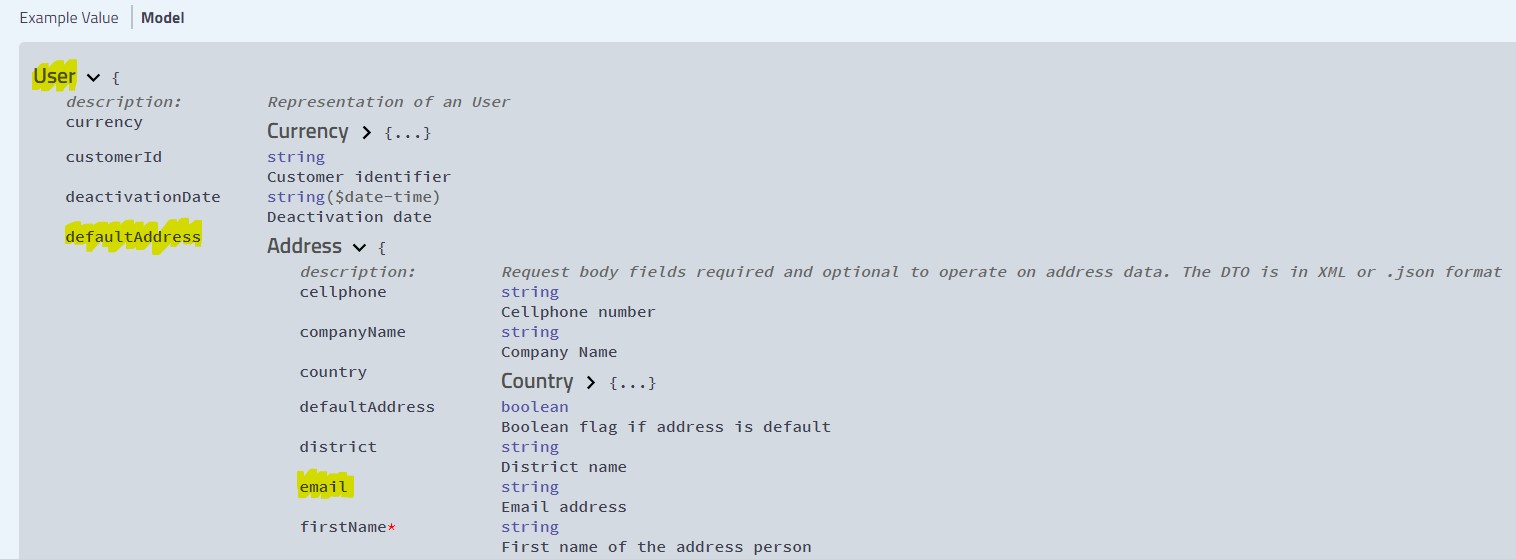This screenshot has width=1516, height=559.
Task: Click the district property name
Action: (x=338, y=447)
